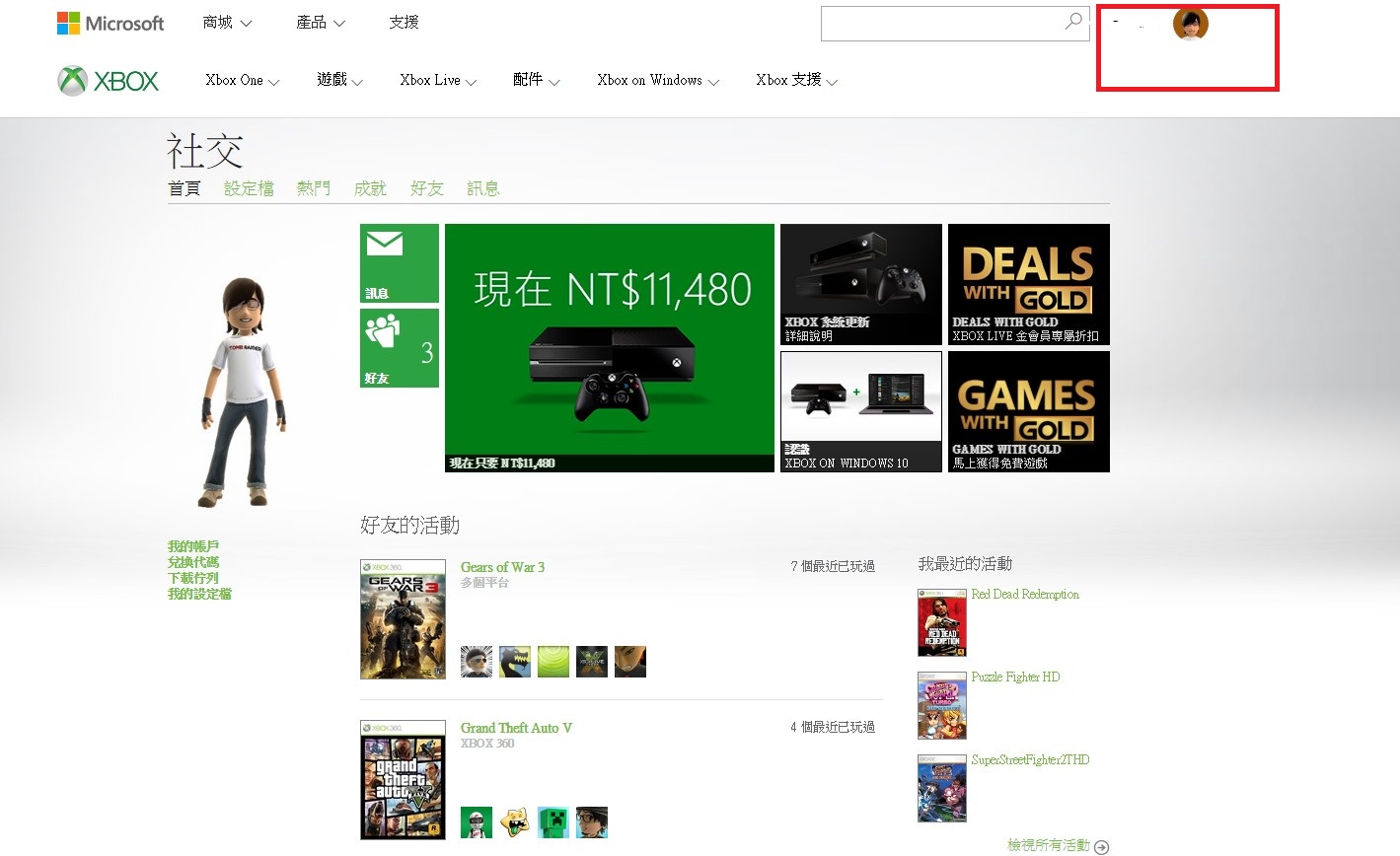Click the Grand Theft Auto V box art
This screenshot has height=856, width=1400.
pos(404,780)
